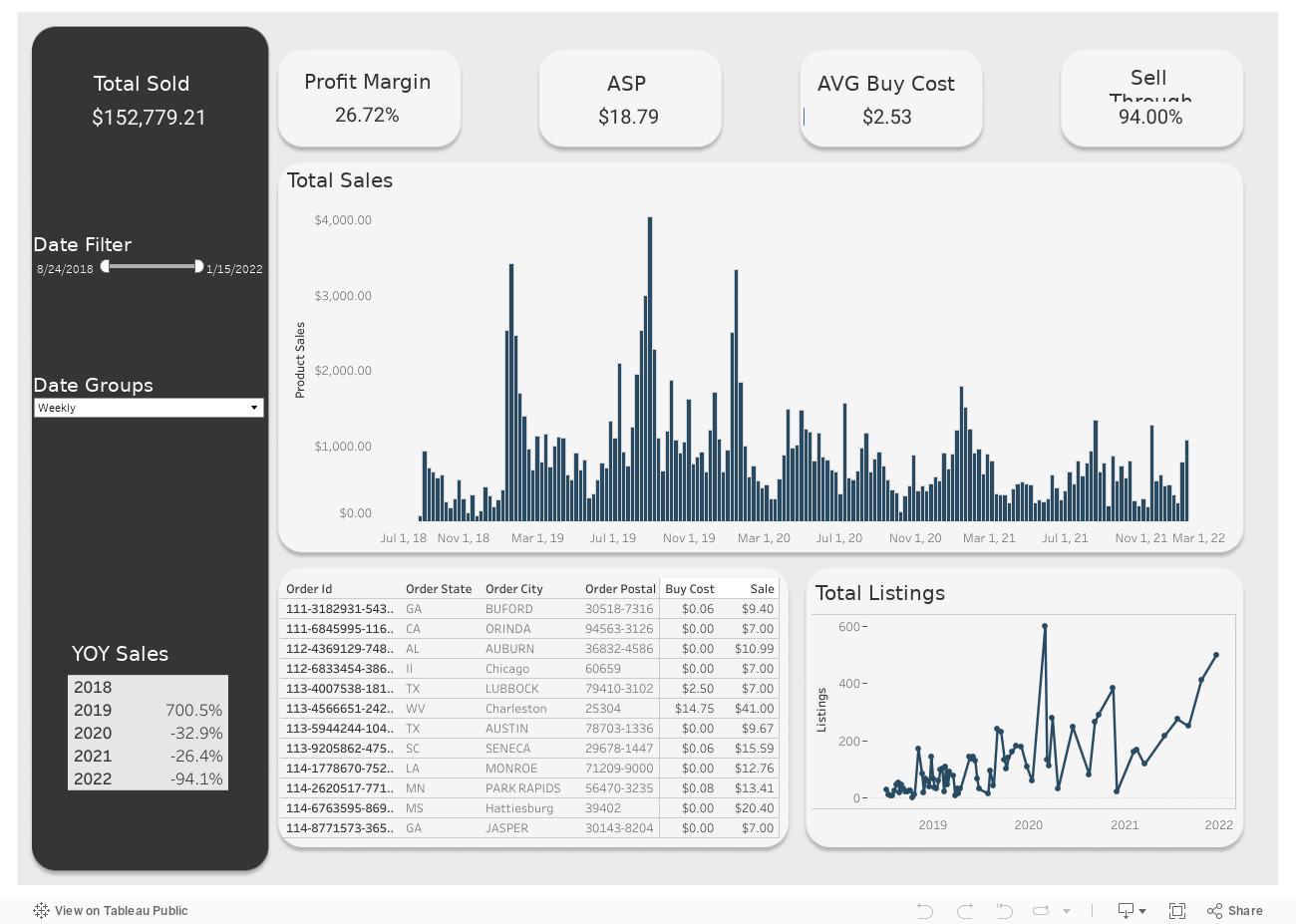
Task: Select the Sale column header
Action: (763, 589)
